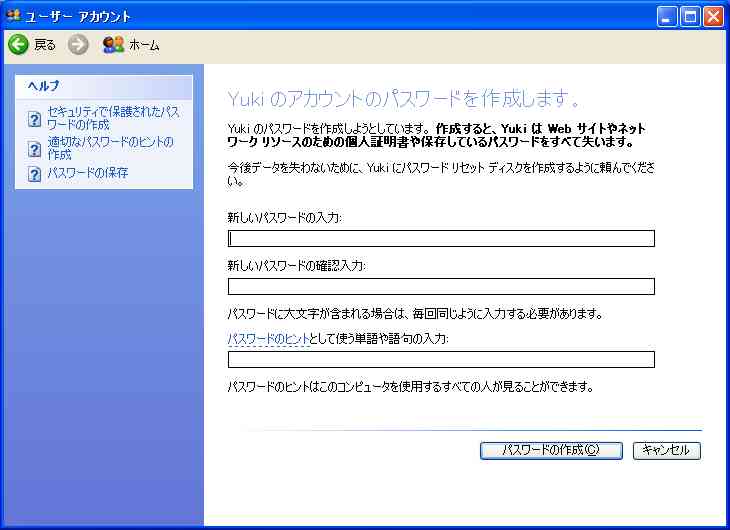Click the パスワードのヒント definition link
Image resolution: width=730 pixels, height=530 pixels.
click(268, 339)
